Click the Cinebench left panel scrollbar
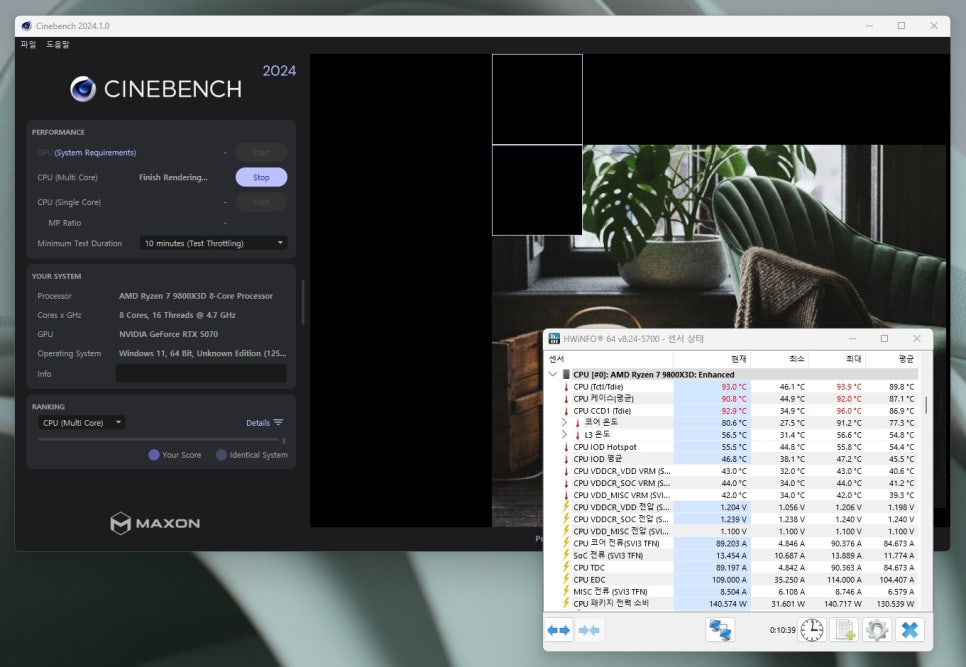Viewport: 966px width, 667px height. coord(302,302)
